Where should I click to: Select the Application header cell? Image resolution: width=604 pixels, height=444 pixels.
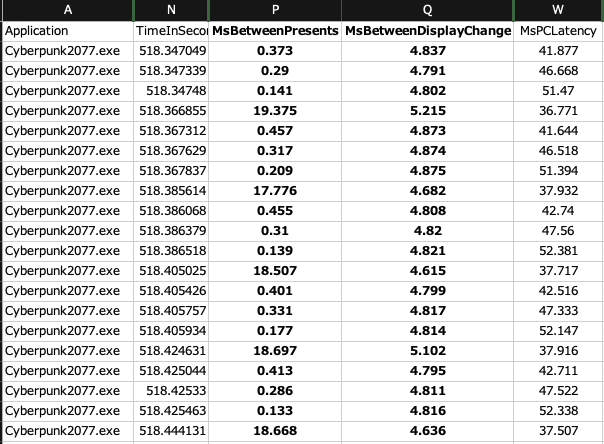(66, 32)
